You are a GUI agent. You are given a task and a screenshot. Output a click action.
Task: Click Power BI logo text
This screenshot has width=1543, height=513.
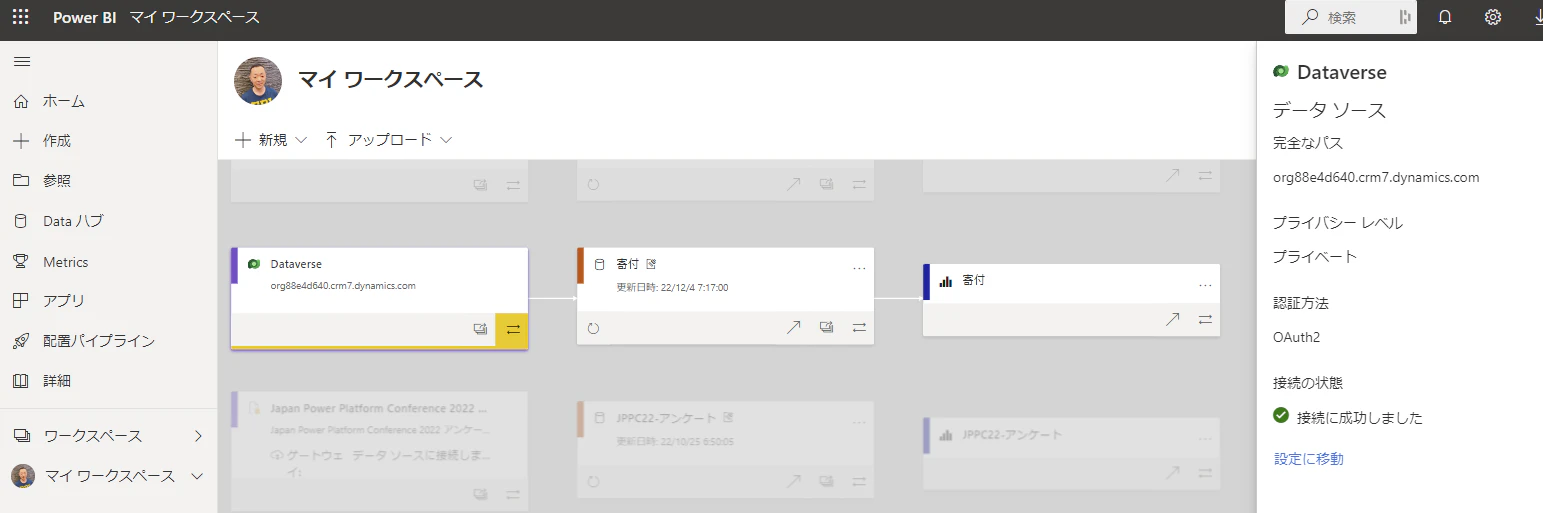point(85,17)
